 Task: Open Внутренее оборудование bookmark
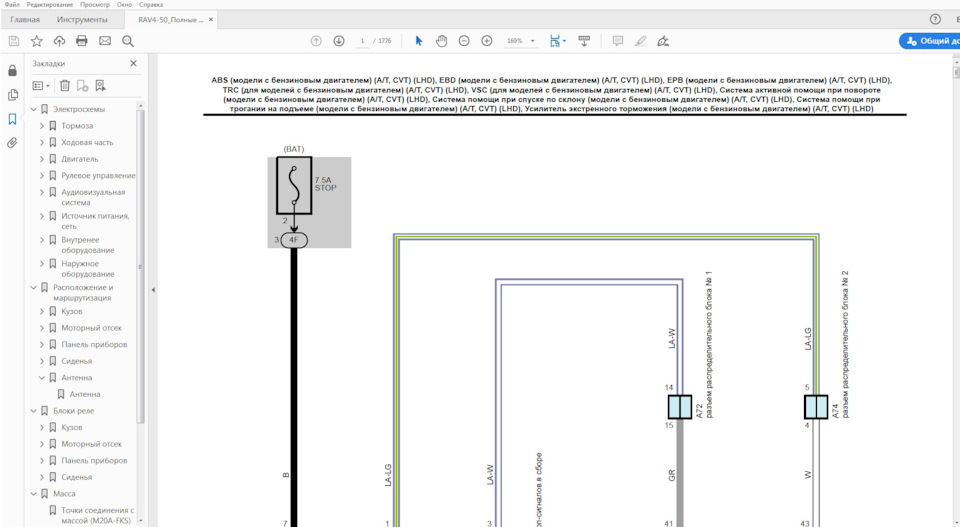click(88, 245)
